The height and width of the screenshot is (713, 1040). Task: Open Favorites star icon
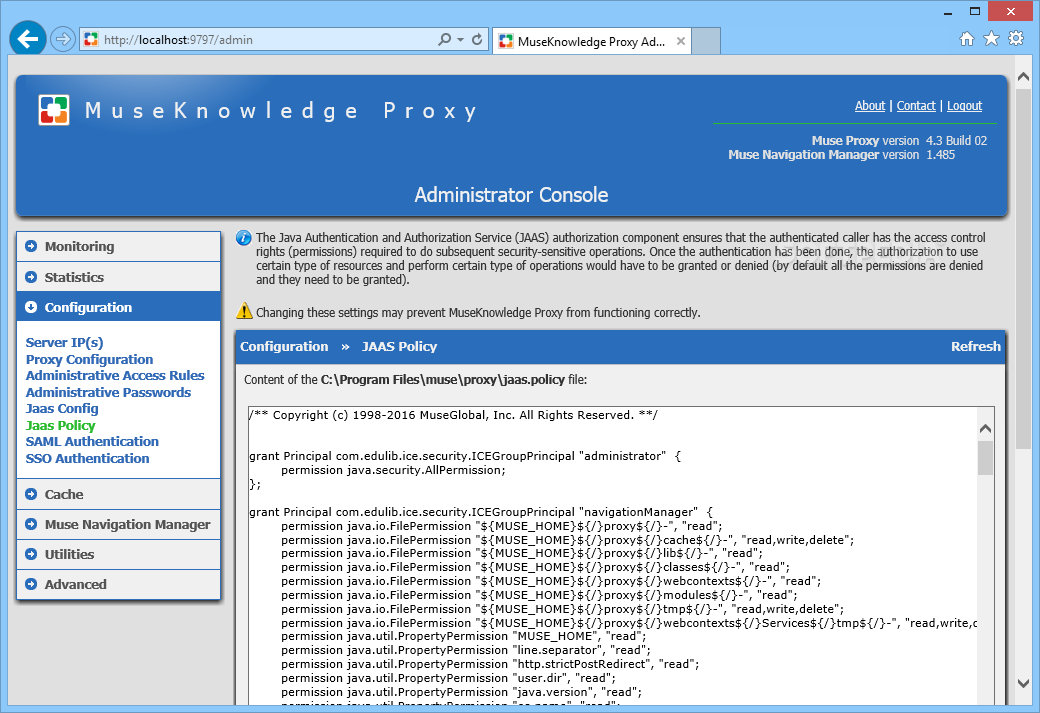tap(991, 38)
